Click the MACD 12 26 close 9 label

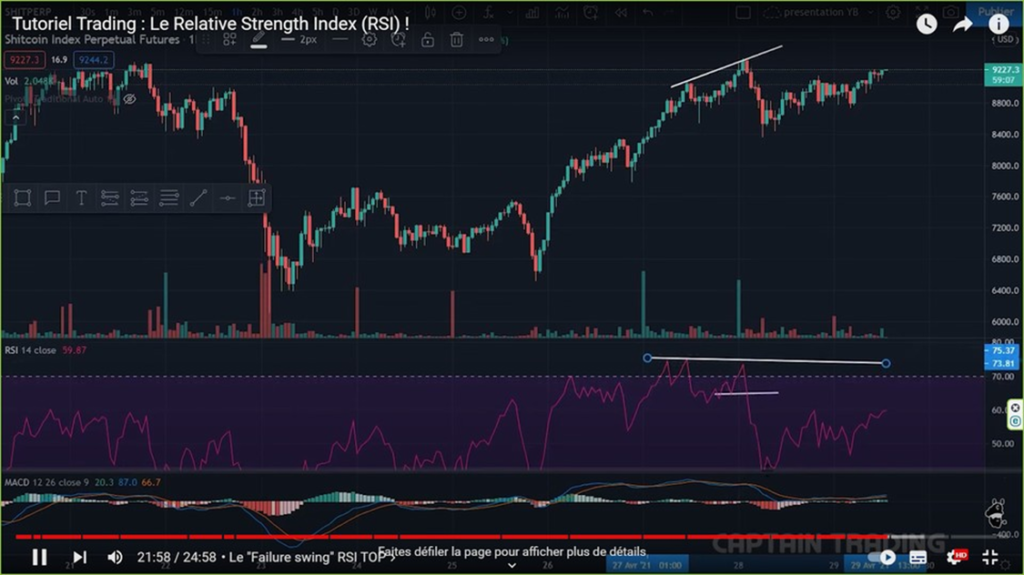(46, 482)
